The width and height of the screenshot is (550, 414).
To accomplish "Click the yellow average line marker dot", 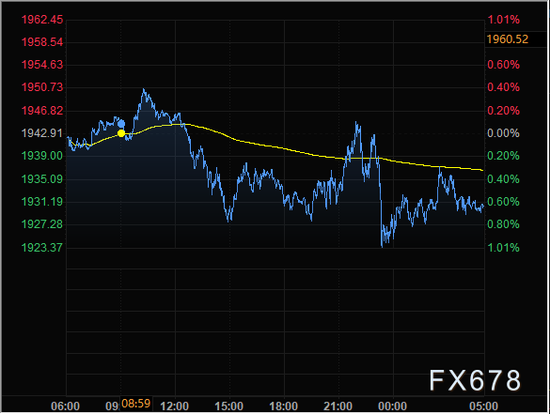I will tap(121, 133).
